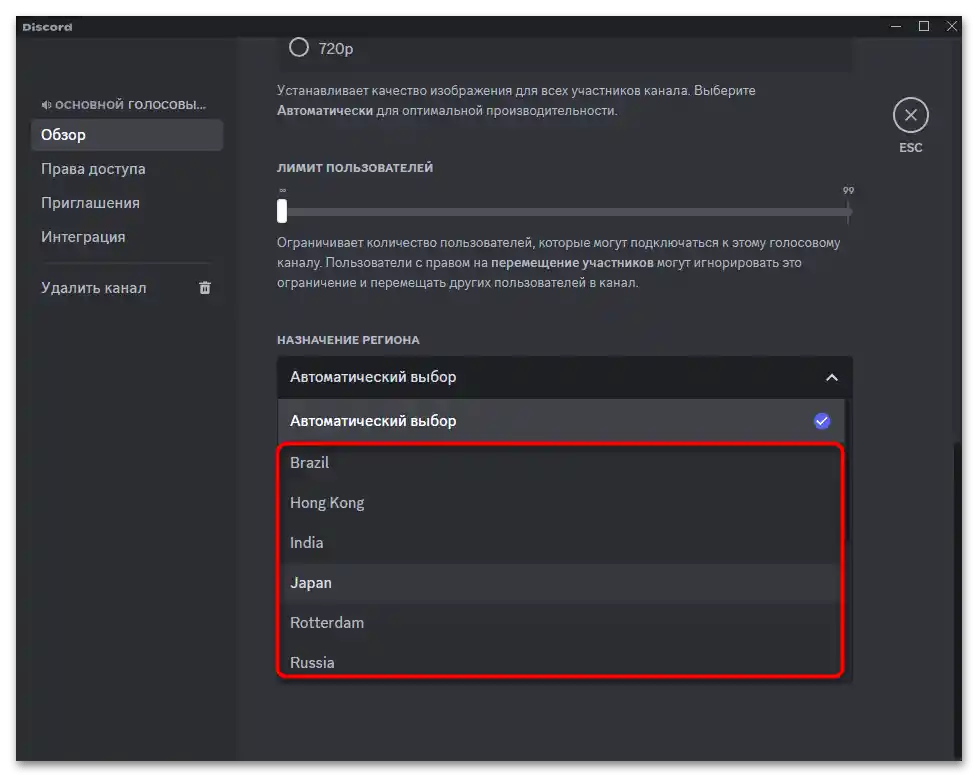Choose Brazil from region list
The image size is (978, 777).
click(310, 463)
